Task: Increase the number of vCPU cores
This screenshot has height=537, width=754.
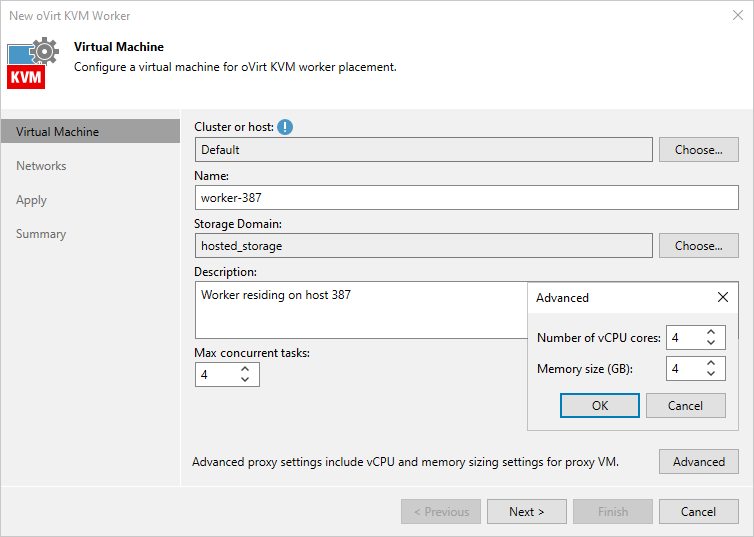Action: (710, 333)
